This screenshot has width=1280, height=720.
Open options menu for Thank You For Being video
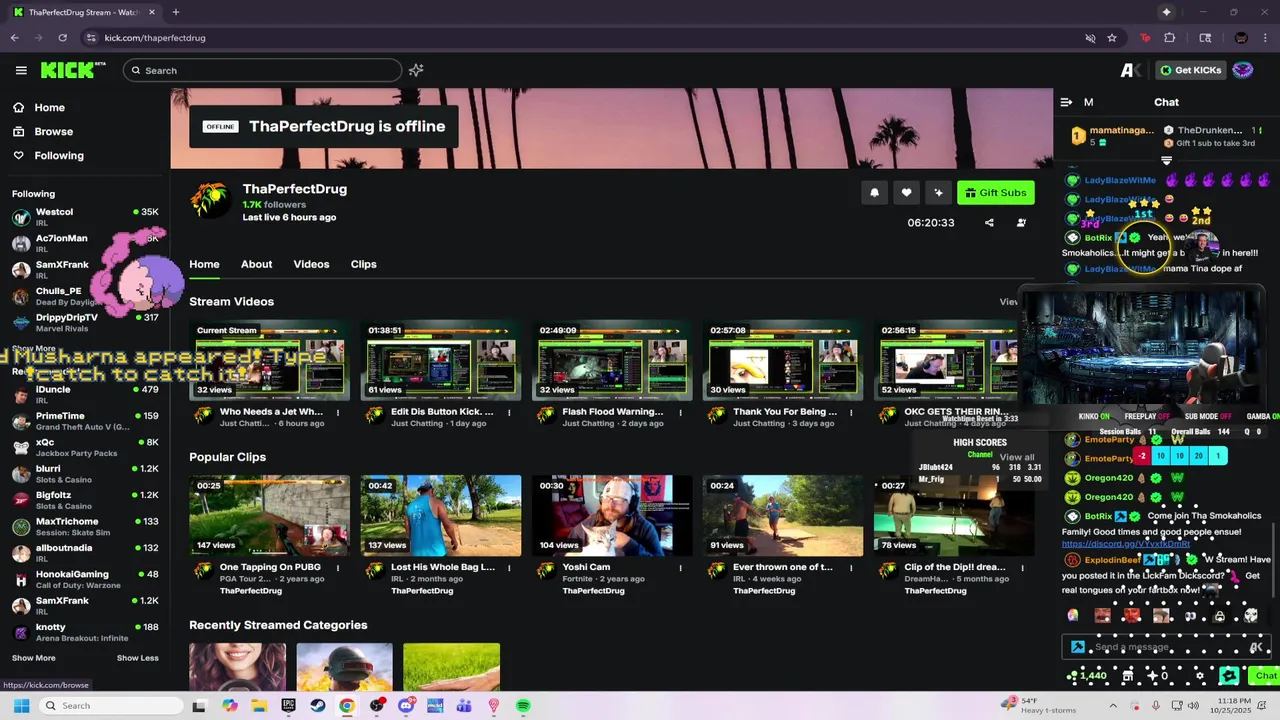(x=852, y=412)
